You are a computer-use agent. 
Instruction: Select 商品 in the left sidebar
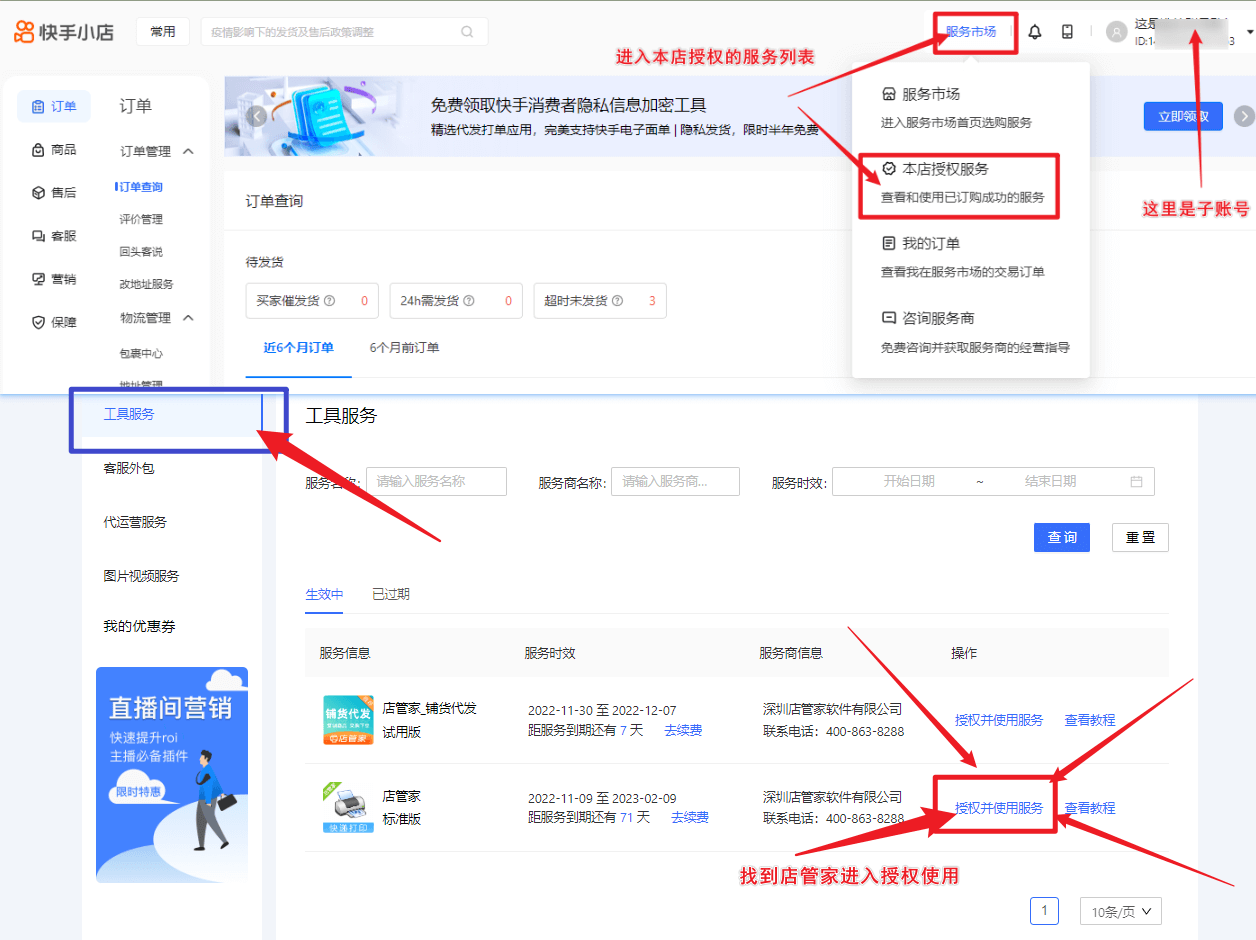pyautogui.click(x=54, y=150)
